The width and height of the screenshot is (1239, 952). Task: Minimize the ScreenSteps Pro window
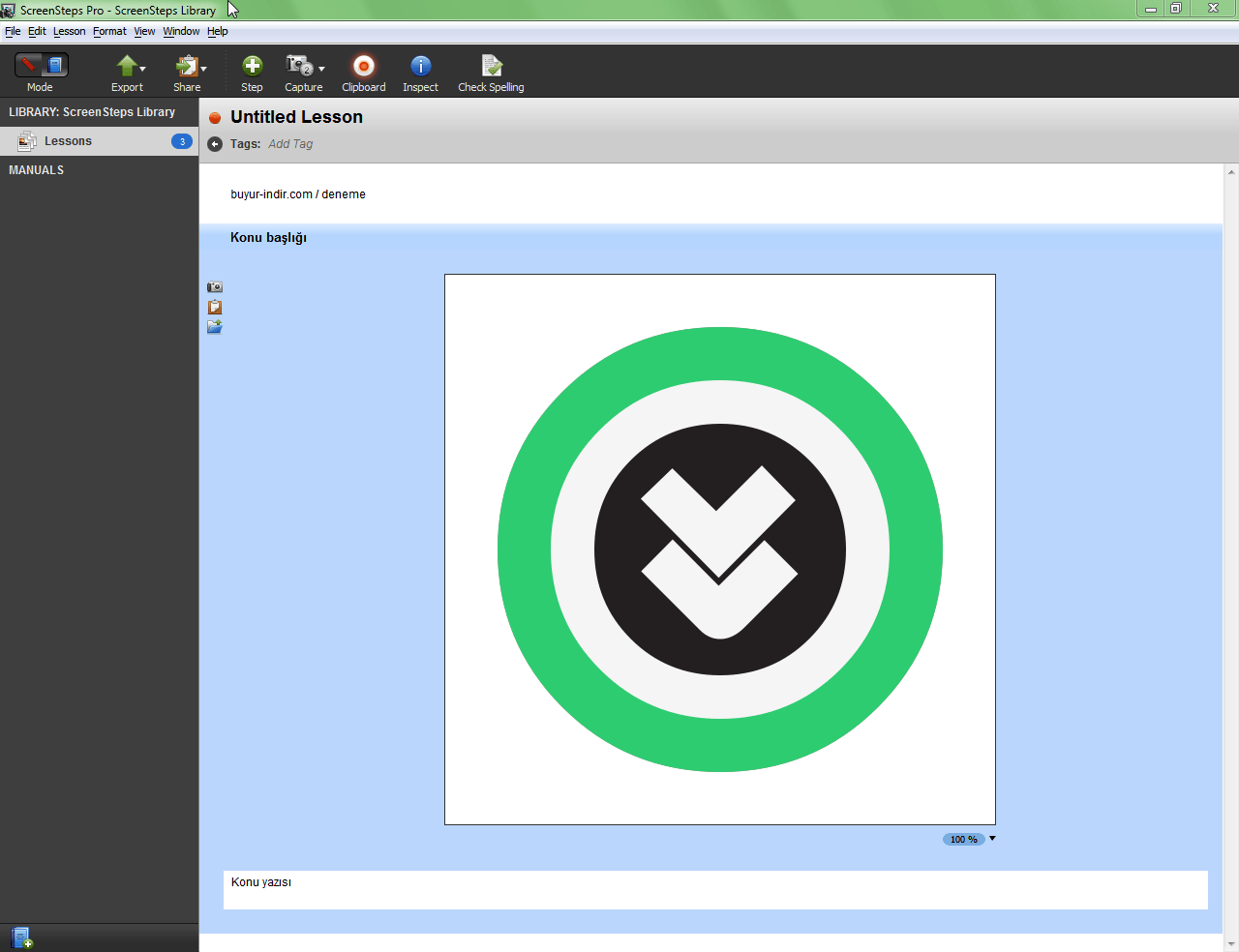pos(1151,9)
